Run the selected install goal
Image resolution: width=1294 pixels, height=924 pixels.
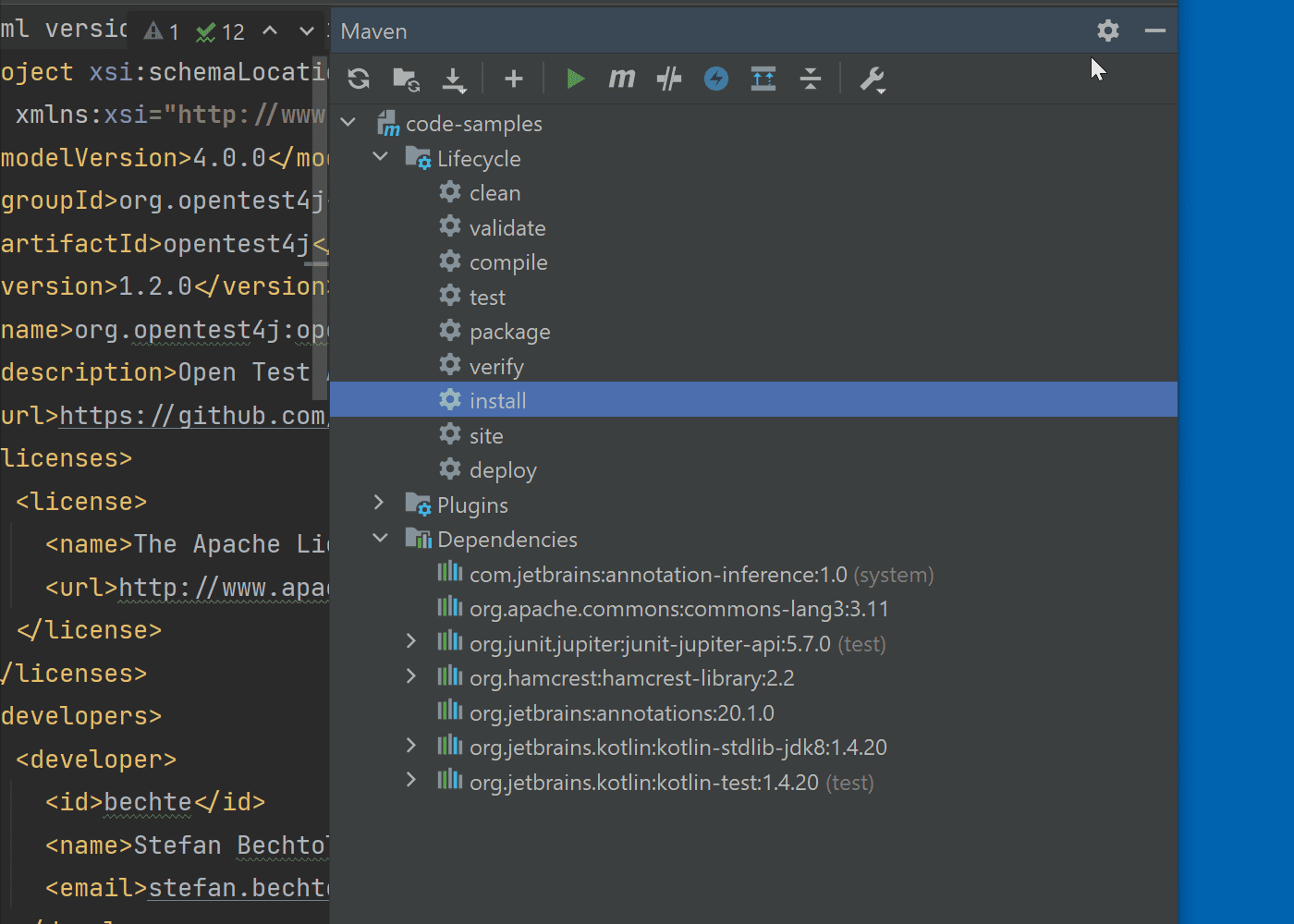click(x=576, y=79)
